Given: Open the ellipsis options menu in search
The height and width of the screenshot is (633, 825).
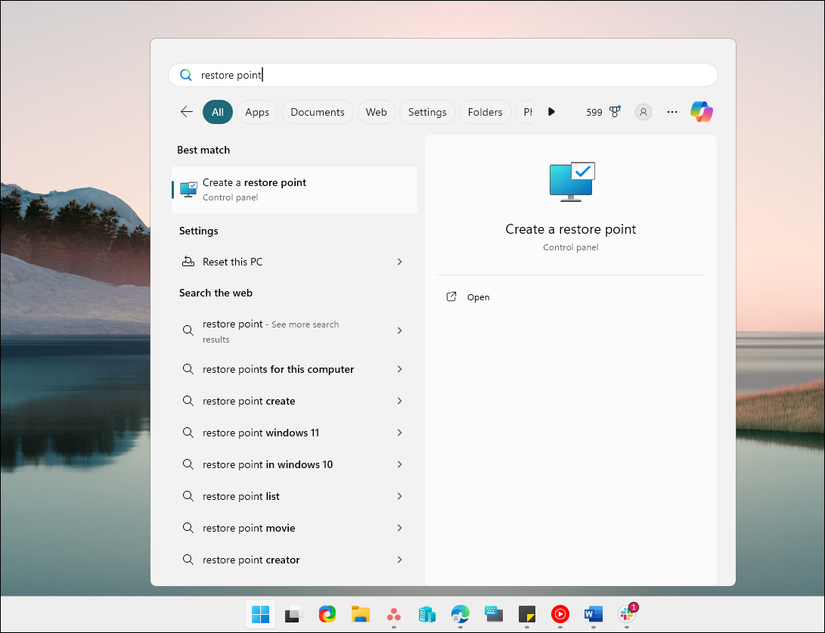Looking at the screenshot, I should pos(671,112).
